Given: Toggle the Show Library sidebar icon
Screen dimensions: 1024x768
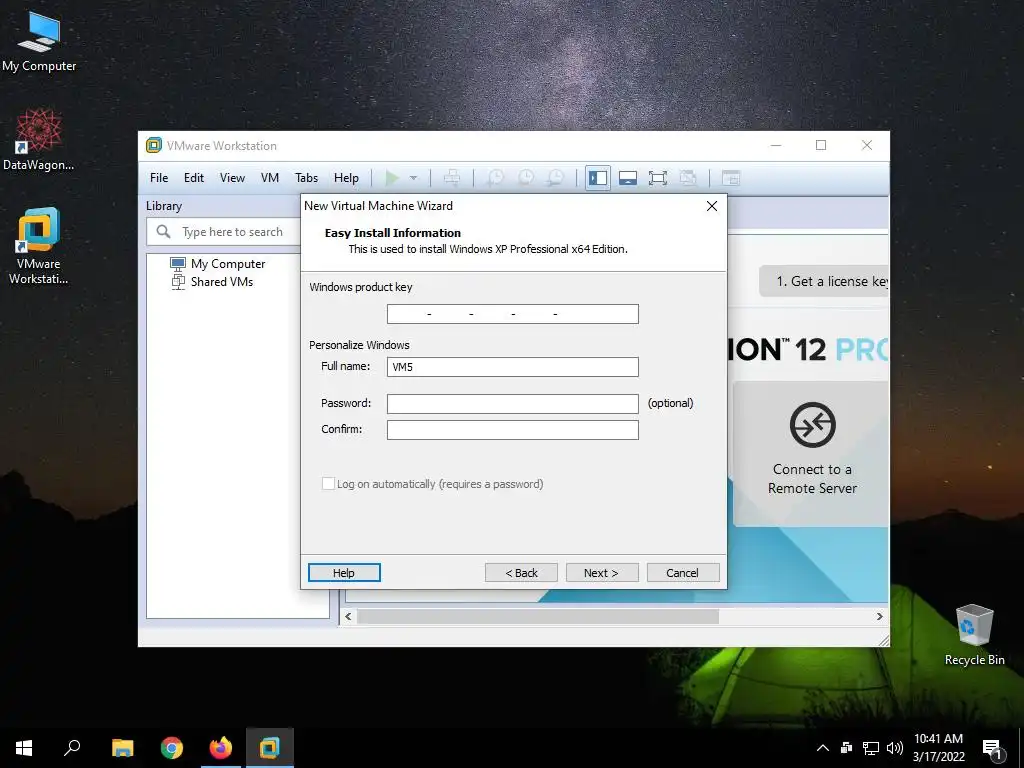Looking at the screenshot, I should pos(598,178).
